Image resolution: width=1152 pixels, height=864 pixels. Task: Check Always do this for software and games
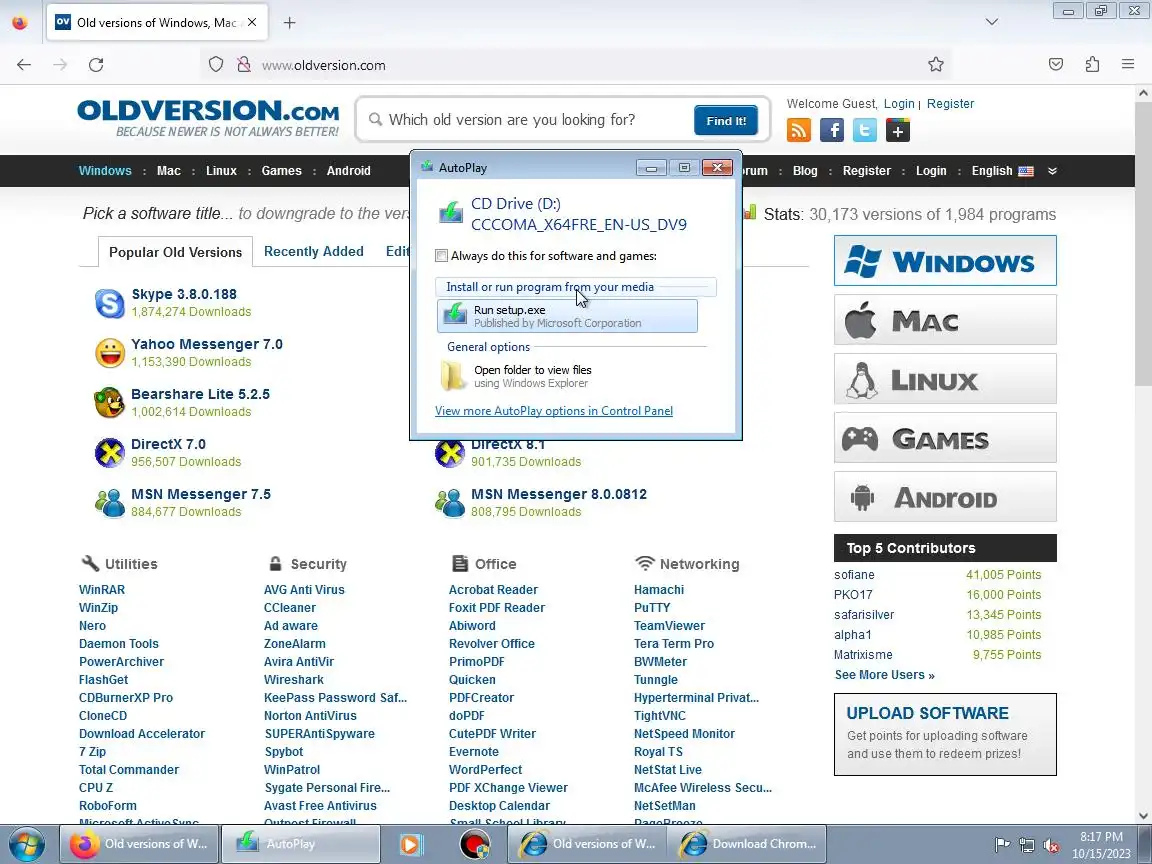pos(442,256)
